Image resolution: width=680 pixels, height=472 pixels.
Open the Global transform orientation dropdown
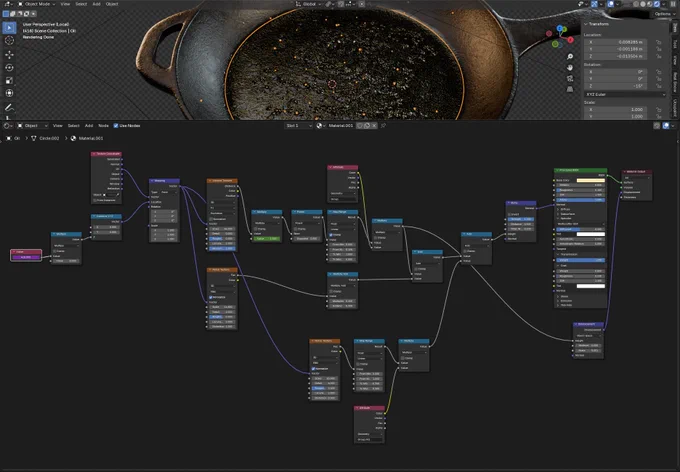tap(309, 4)
